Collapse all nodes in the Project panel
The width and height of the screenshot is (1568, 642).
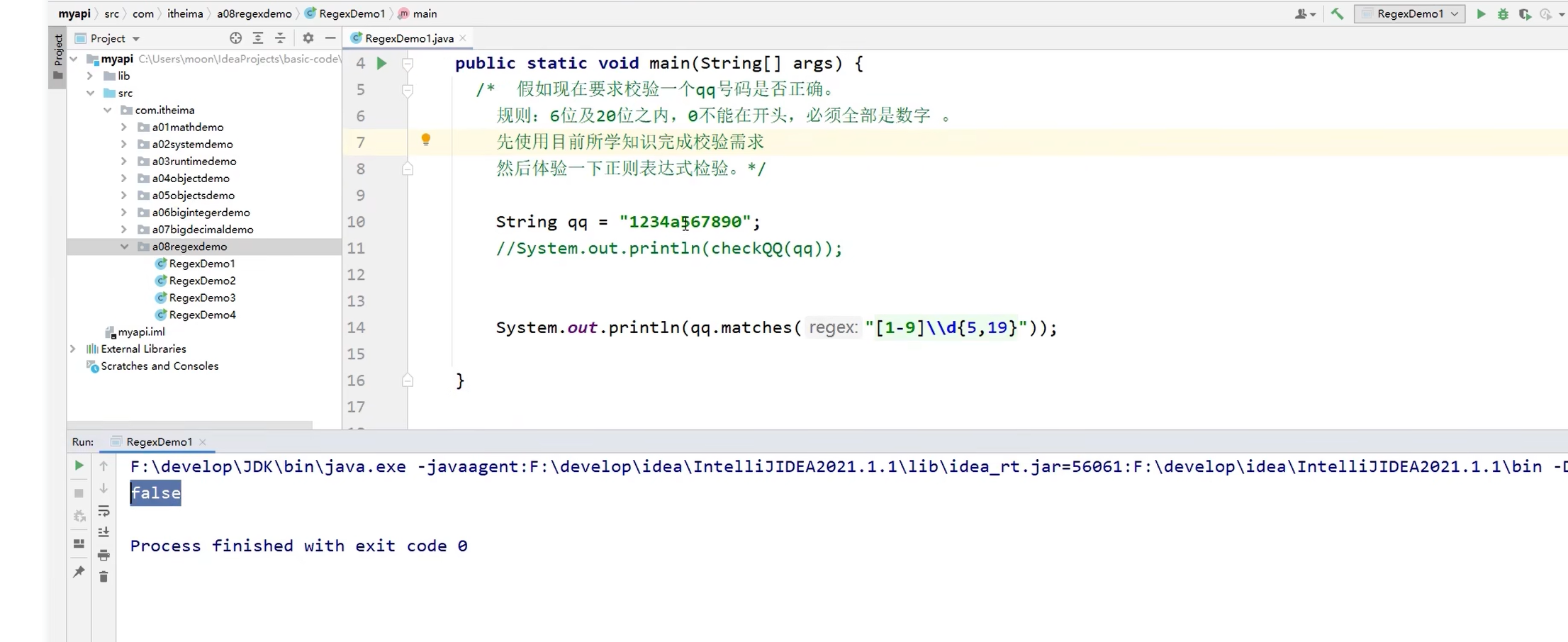click(281, 38)
